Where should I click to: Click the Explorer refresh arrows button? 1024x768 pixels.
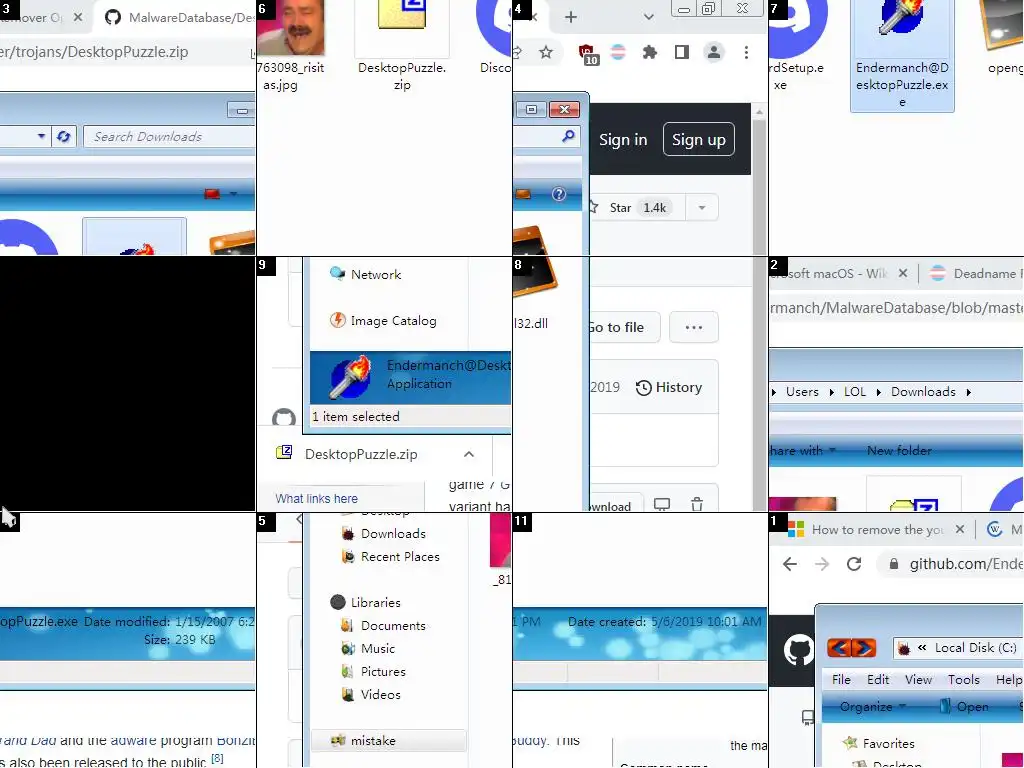point(63,136)
